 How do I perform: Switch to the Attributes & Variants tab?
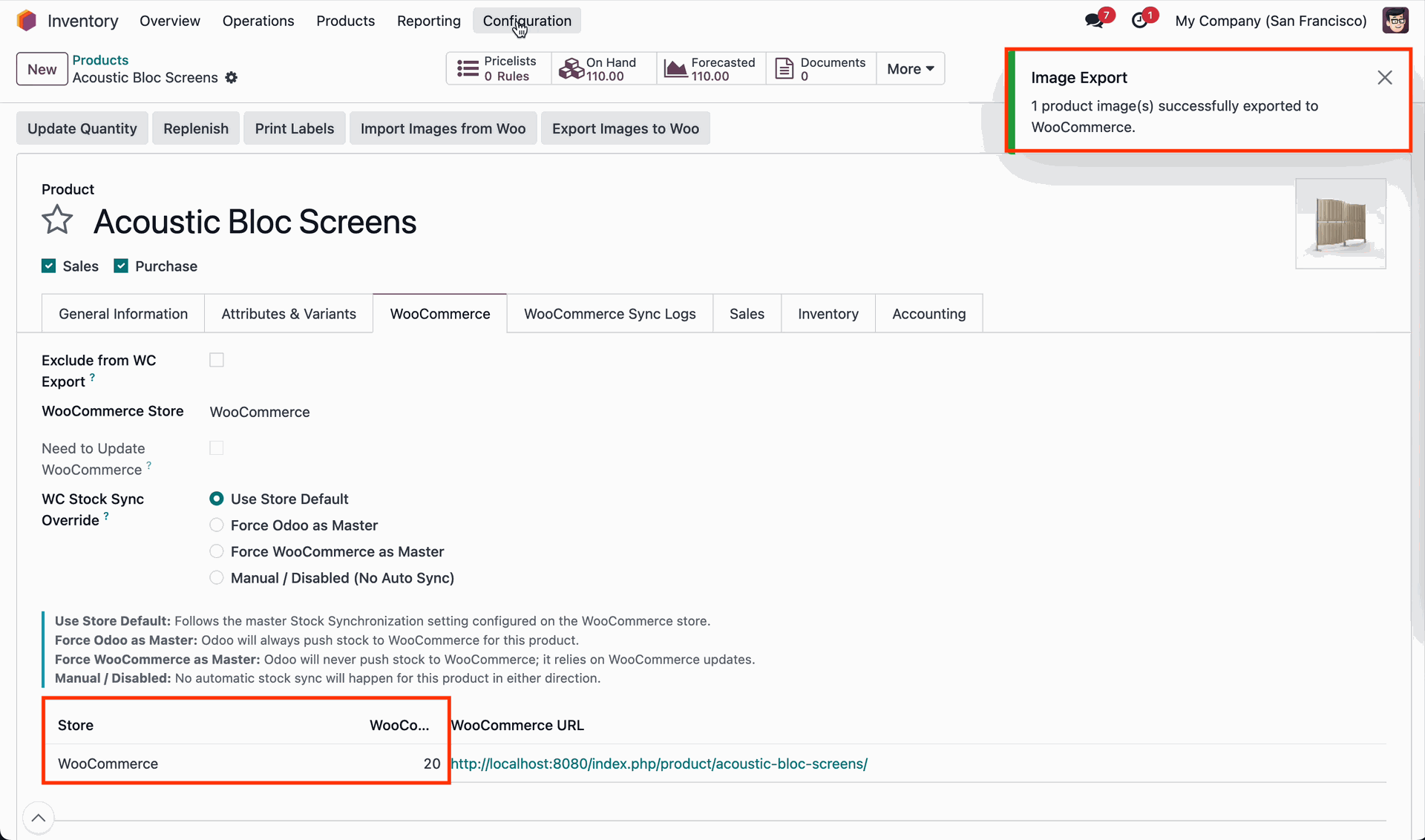289,314
